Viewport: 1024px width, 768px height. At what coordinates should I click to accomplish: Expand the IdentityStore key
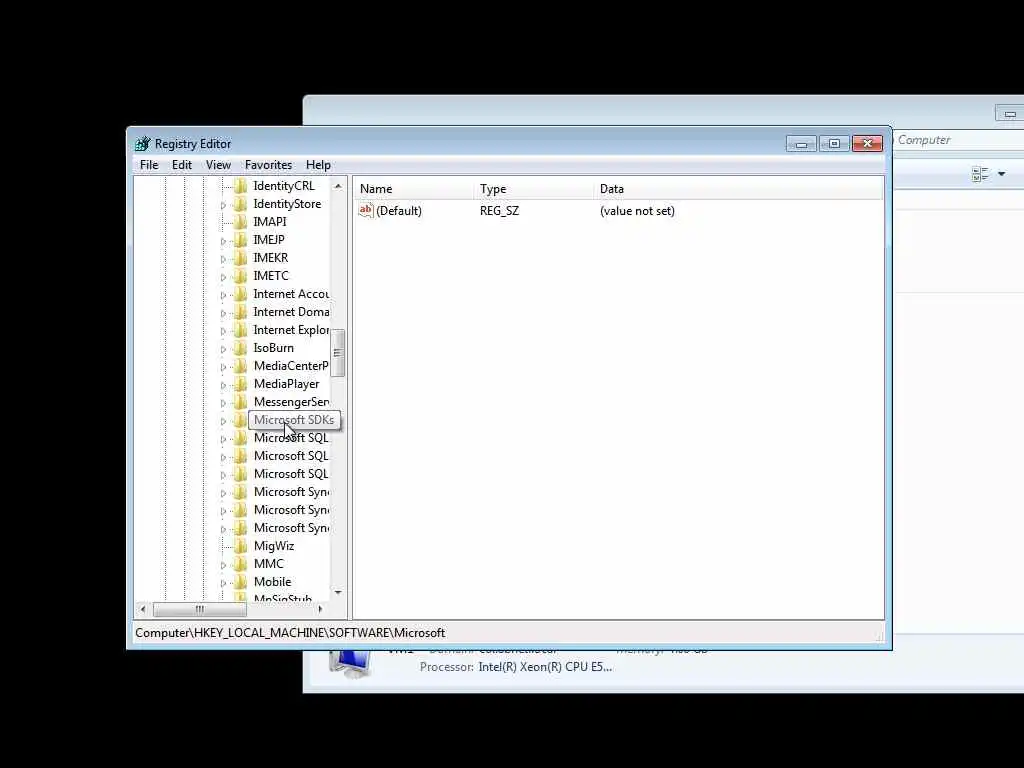[x=223, y=205]
